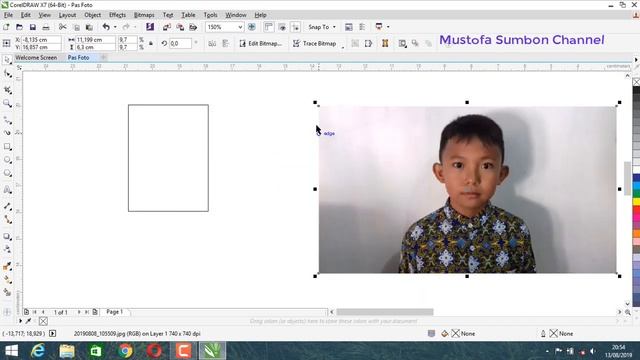Expand the document palette arrow at bottom
This screenshot has width=640, height=360.
[x=20, y=321]
